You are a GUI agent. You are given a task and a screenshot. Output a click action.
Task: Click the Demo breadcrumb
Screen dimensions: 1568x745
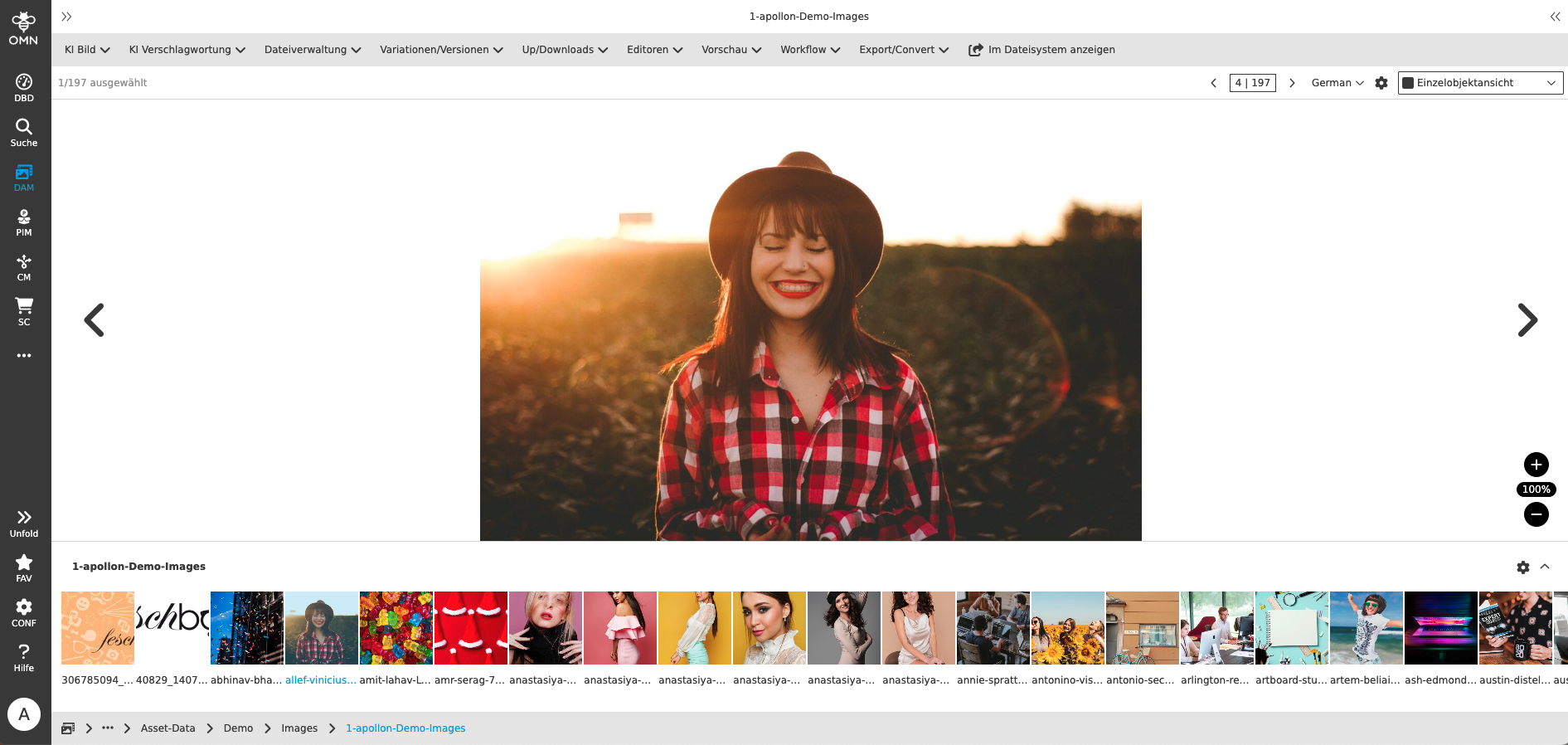(x=239, y=728)
